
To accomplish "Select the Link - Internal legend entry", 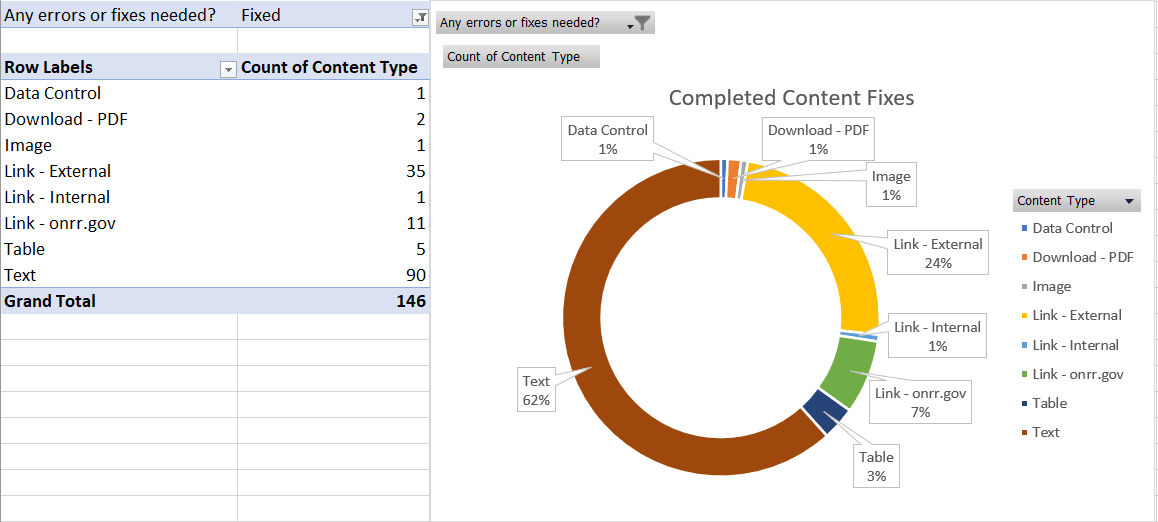I will pos(1075,345).
